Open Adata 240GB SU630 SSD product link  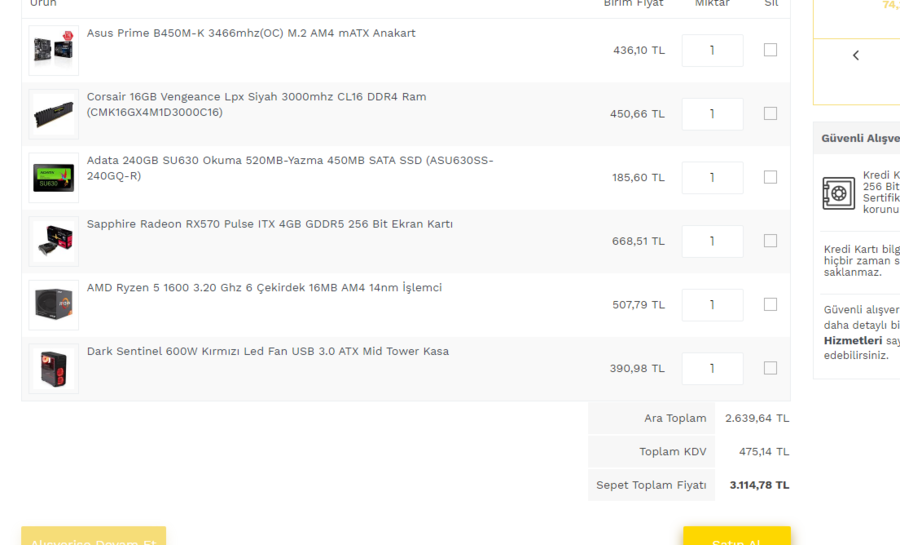pyautogui.click(x=290, y=168)
